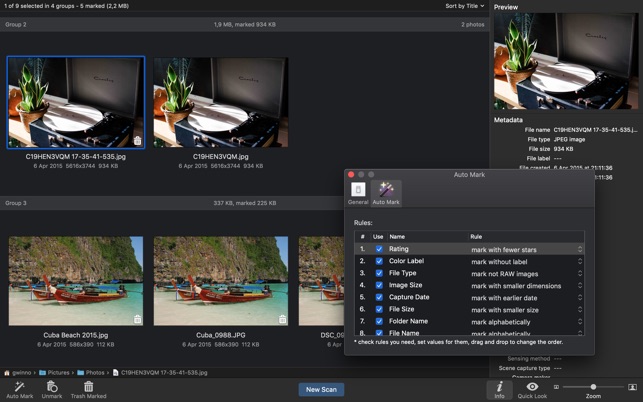Select the Rating rule name
Viewport: 643px width, 402px height.
tap(399, 249)
